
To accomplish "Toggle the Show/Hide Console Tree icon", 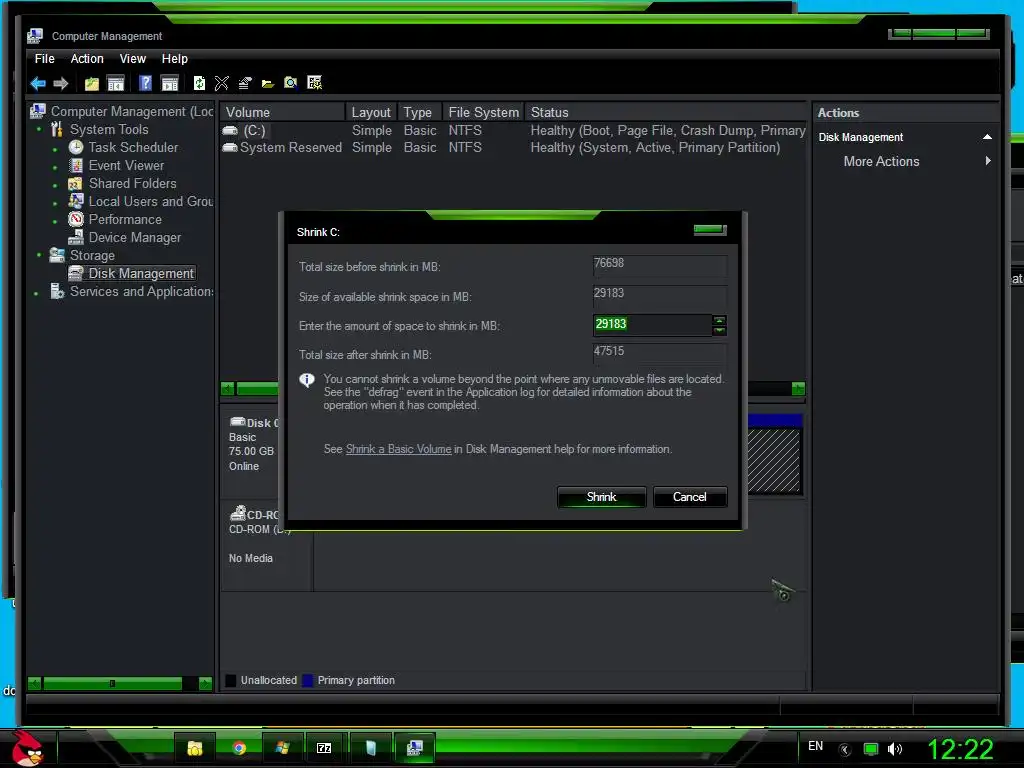I will (116, 83).
